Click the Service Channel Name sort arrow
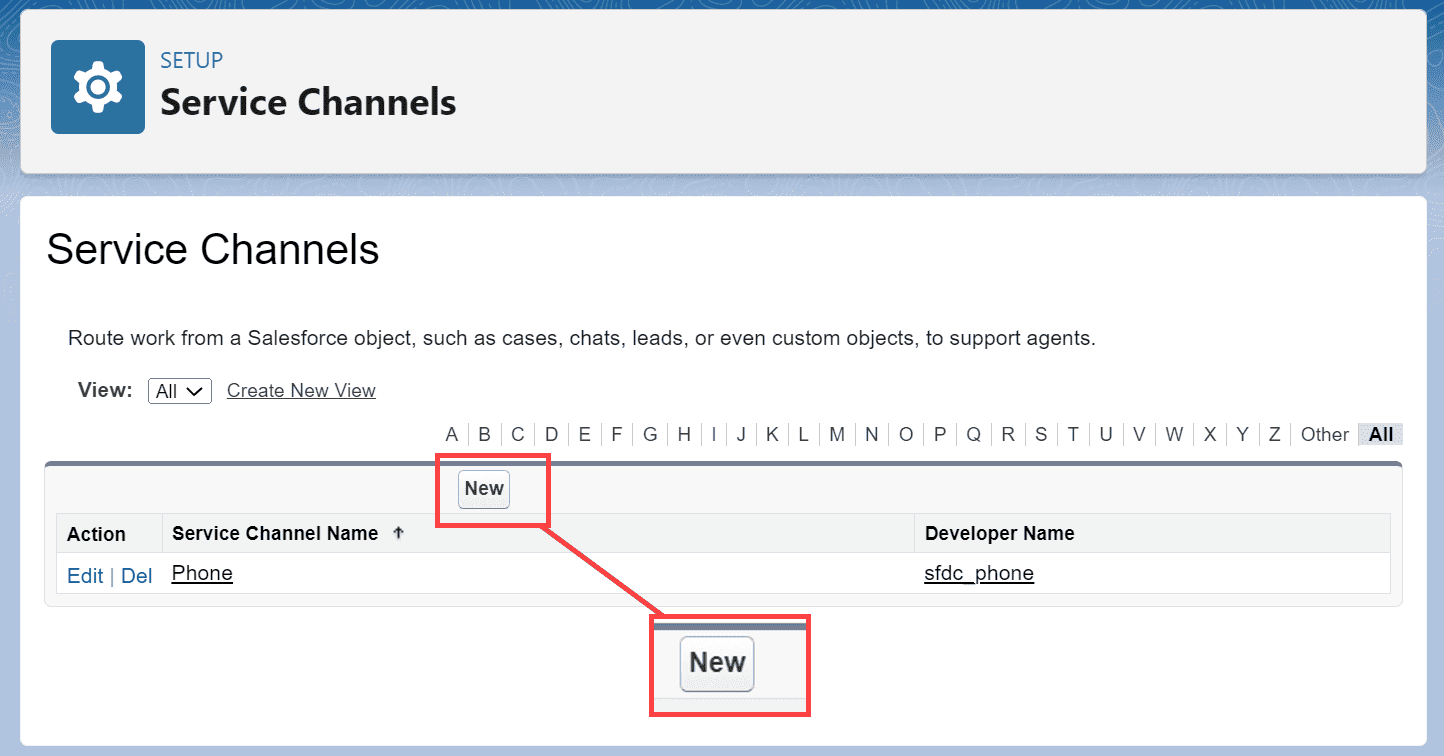The height and width of the screenshot is (756, 1444). 398,533
